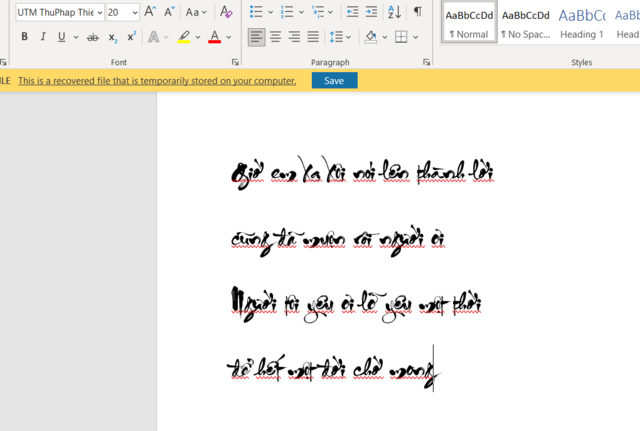Open Shading color dropdown arrow

385,37
